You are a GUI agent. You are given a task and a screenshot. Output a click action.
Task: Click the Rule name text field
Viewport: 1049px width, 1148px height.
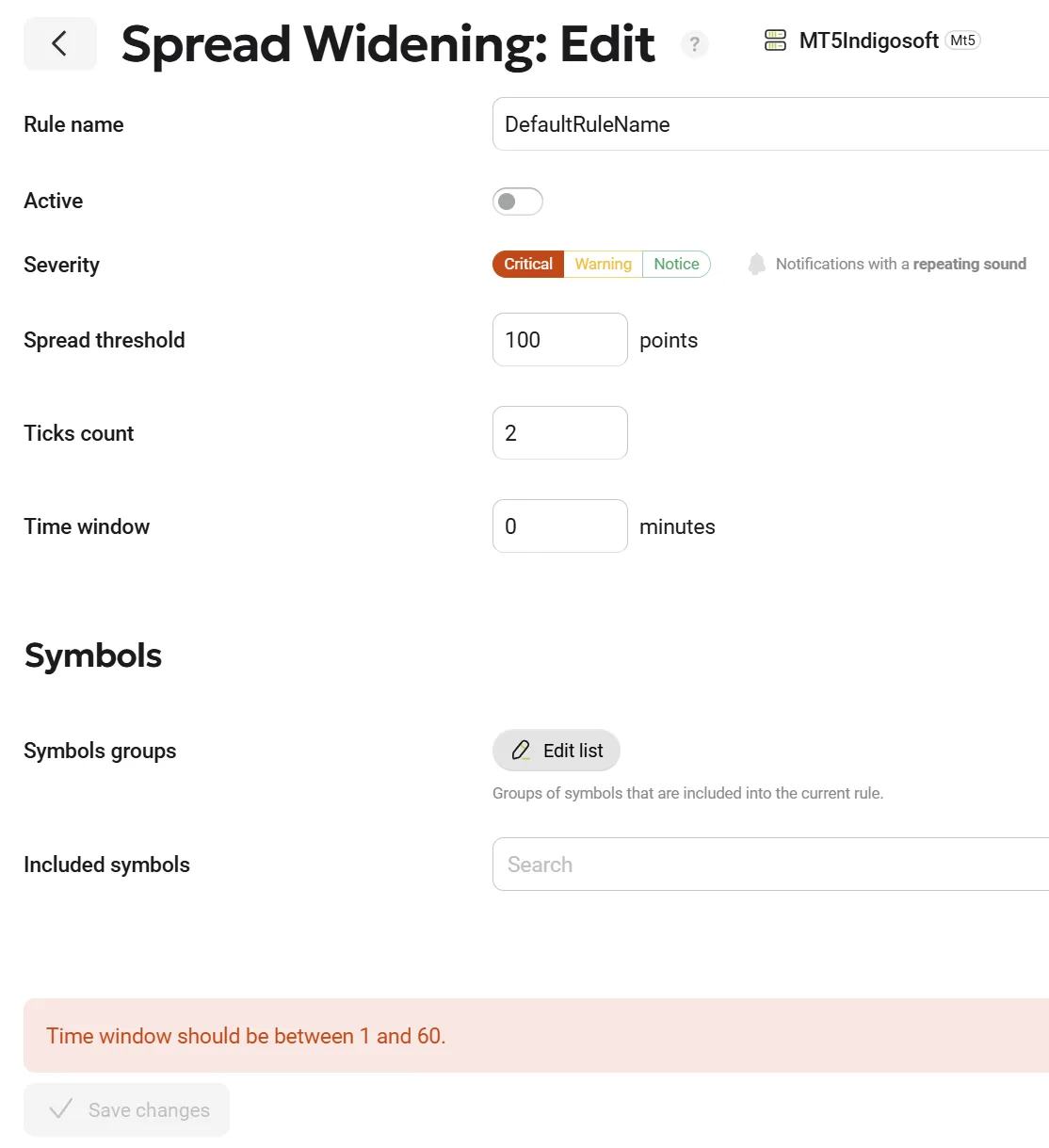tap(770, 124)
